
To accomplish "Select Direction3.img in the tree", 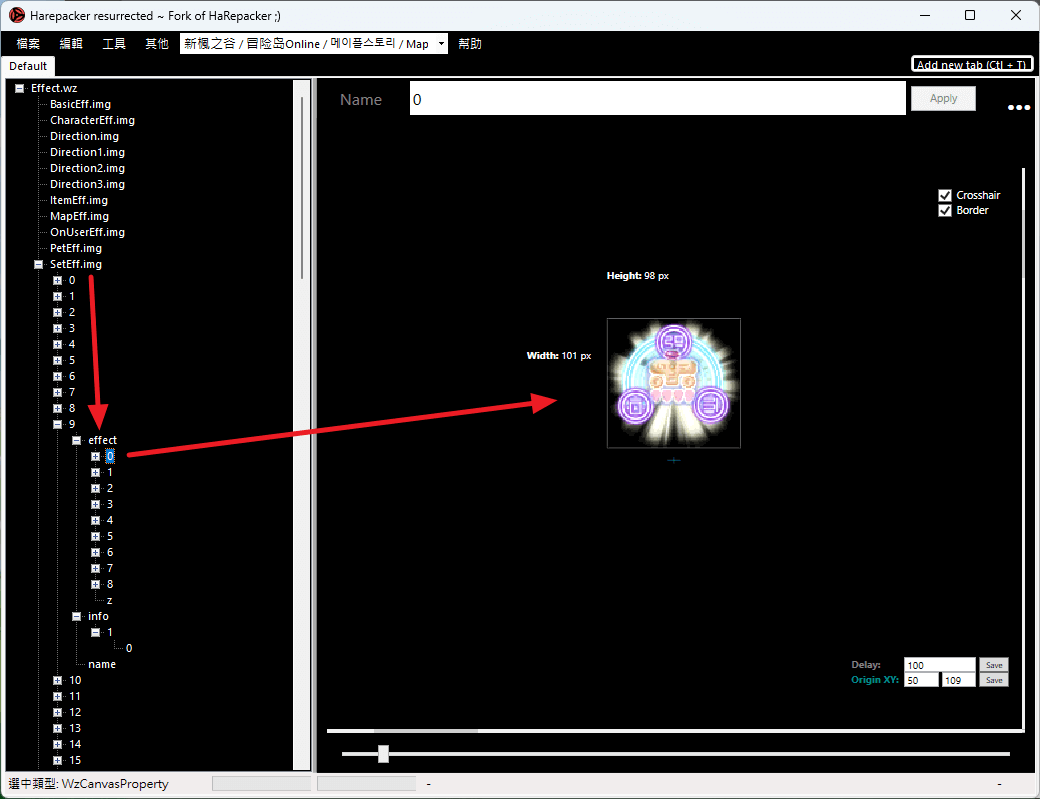I will 87,184.
